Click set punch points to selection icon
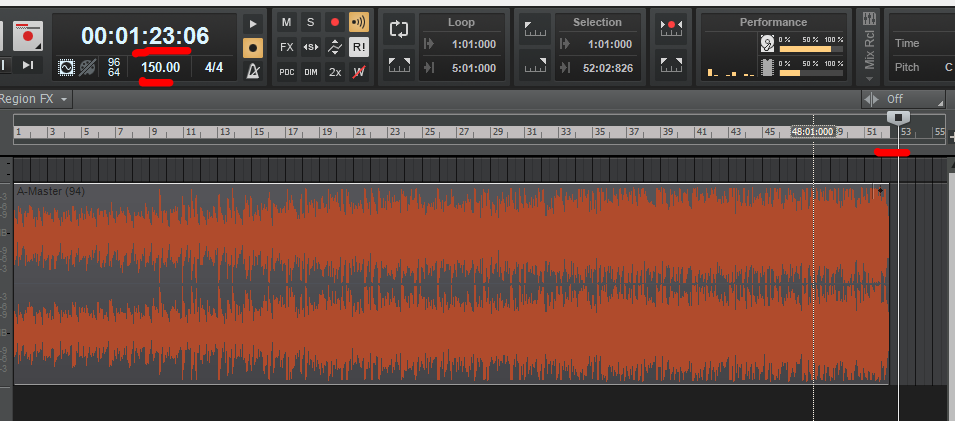 (671, 63)
